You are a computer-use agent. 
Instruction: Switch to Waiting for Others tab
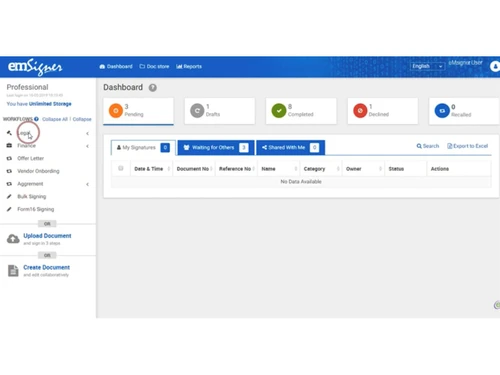216,147
